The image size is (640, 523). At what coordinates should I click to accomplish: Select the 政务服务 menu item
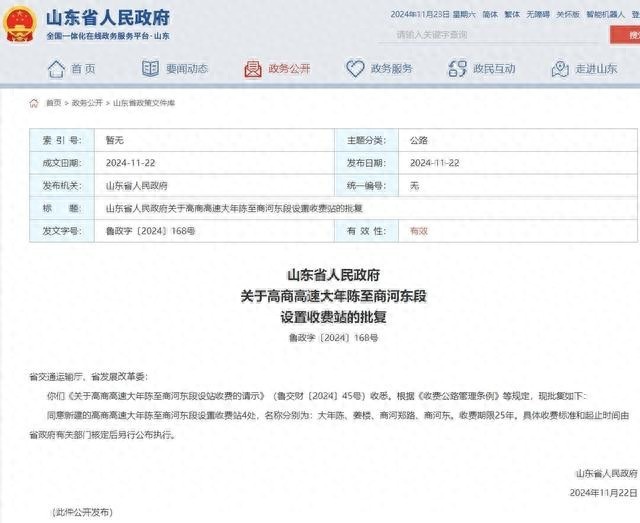point(391,69)
